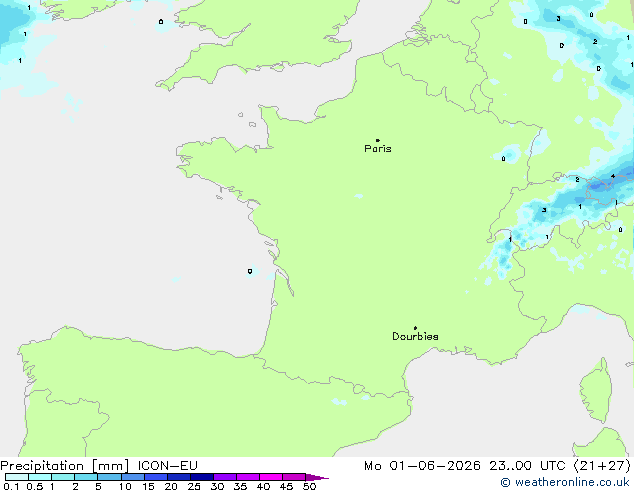The image size is (634, 490).
Task: Pick the 2 mm legend color swatch
Action: pyautogui.click(x=86, y=477)
